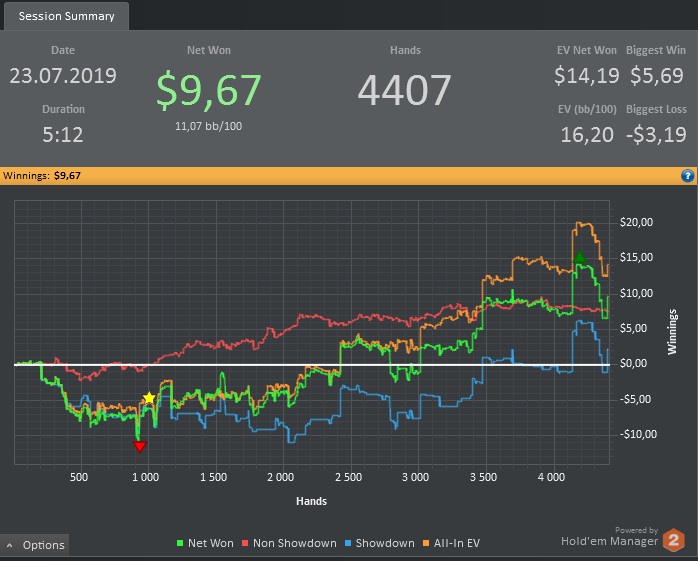Expand the Options panel chevron

9,545
